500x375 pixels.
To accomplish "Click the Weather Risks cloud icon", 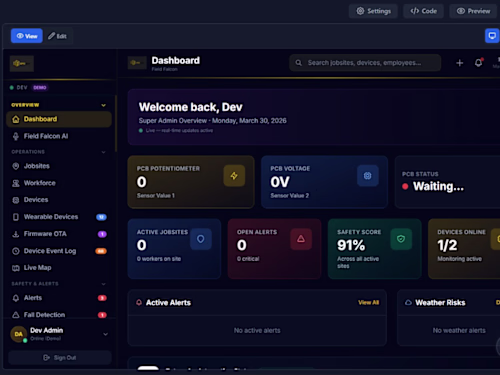I will (408, 303).
